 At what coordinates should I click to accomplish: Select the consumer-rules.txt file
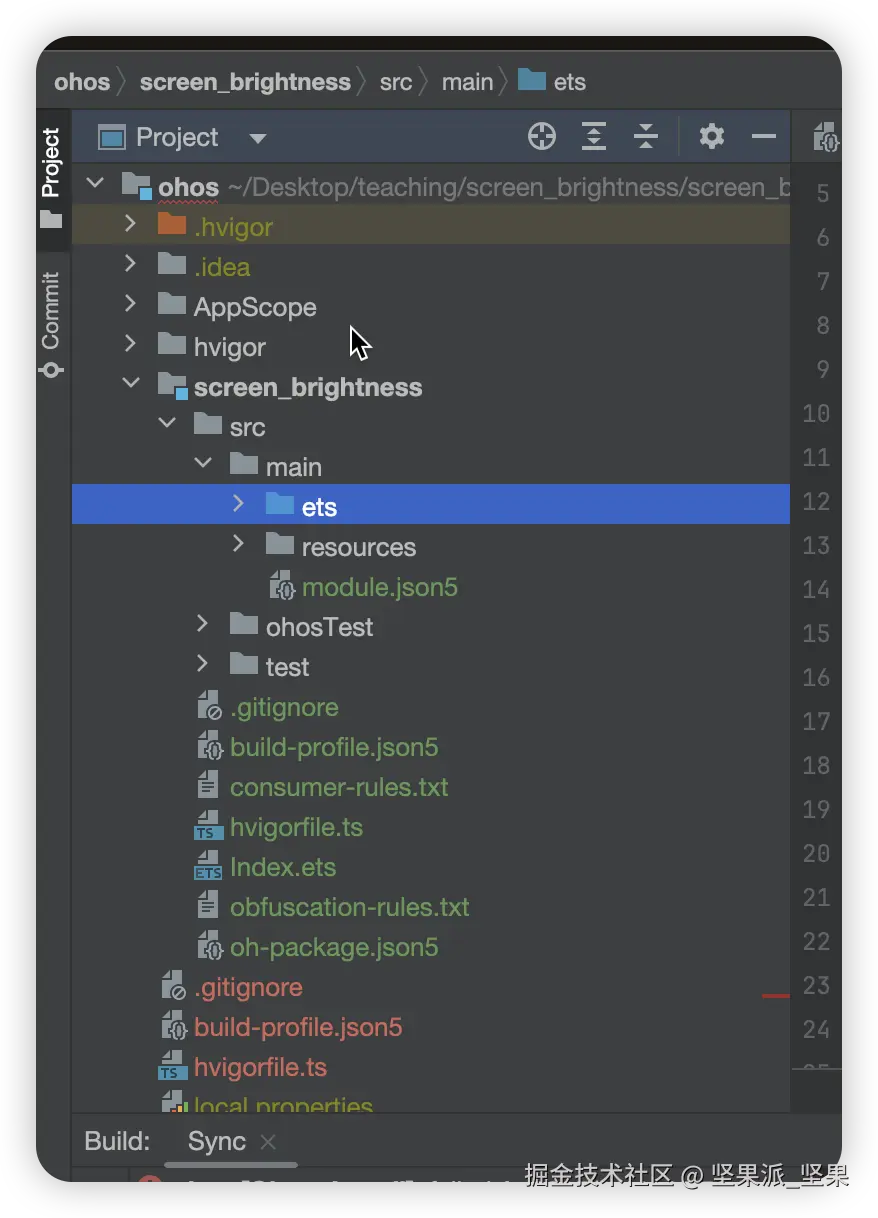pos(339,787)
